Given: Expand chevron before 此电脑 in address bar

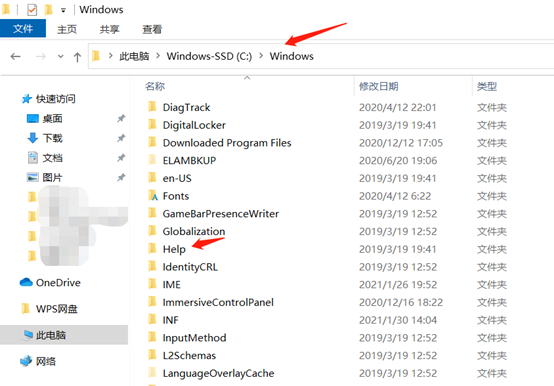Looking at the screenshot, I should [111, 56].
